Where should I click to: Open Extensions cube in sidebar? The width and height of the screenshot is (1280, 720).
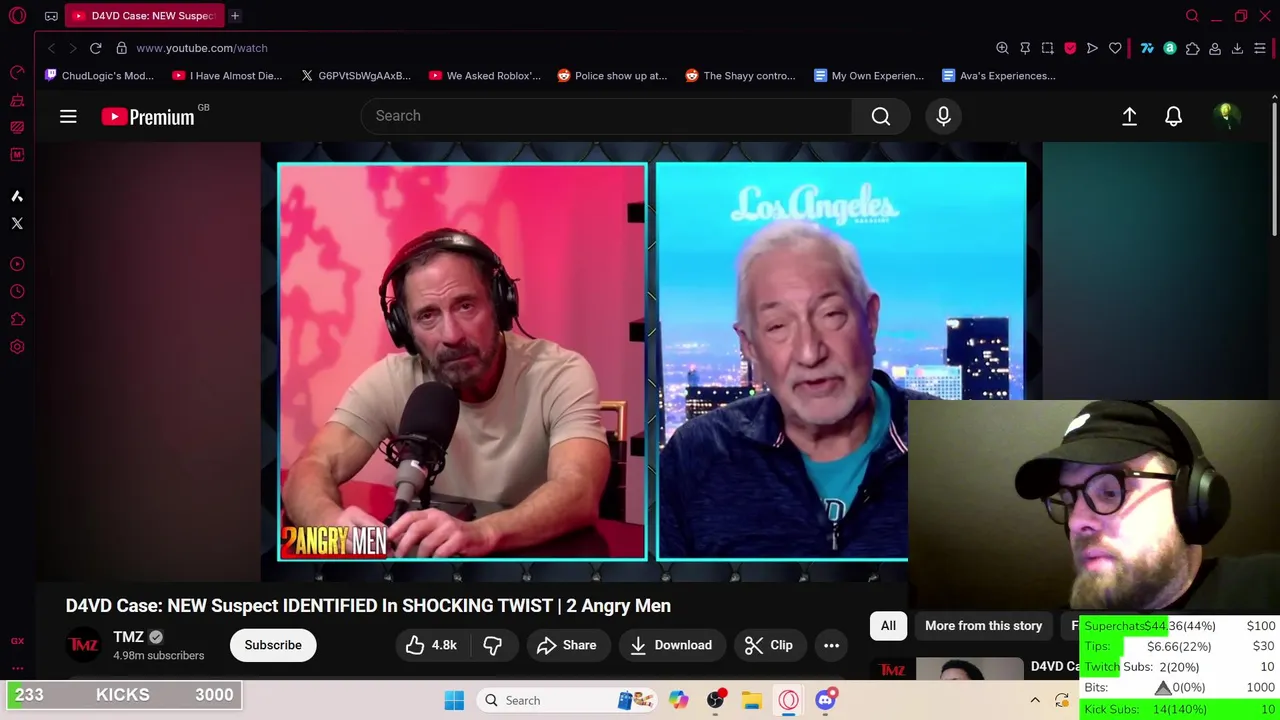pyautogui.click(x=17, y=320)
